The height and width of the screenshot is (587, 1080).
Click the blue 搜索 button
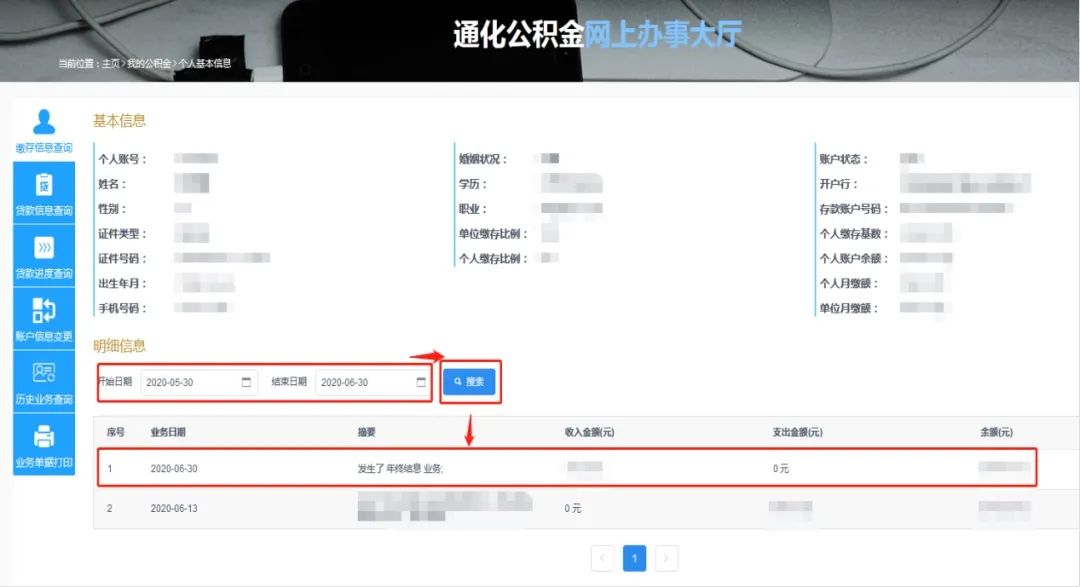pos(469,382)
